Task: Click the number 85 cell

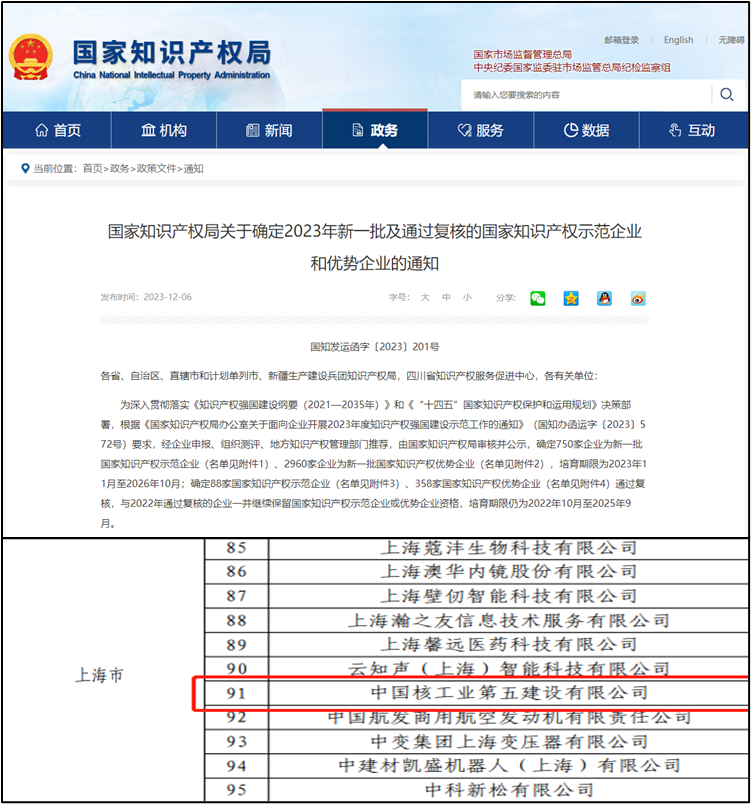Action: click(236, 548)
